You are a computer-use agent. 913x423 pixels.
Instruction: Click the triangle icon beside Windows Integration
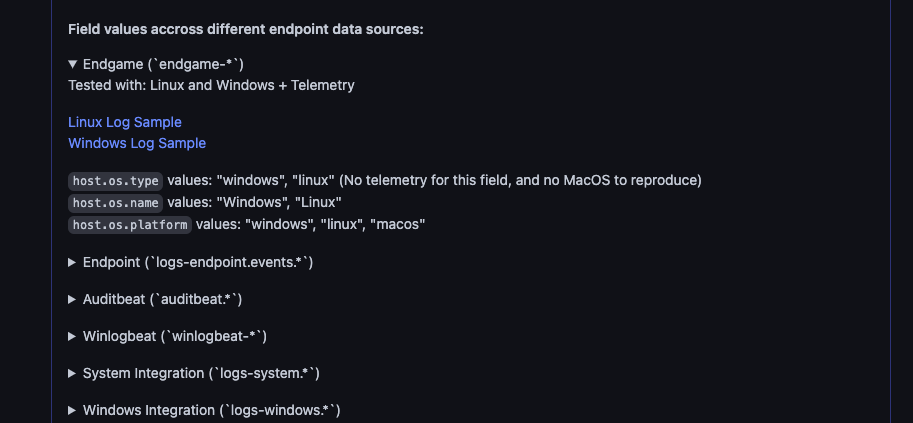(72, 410)
